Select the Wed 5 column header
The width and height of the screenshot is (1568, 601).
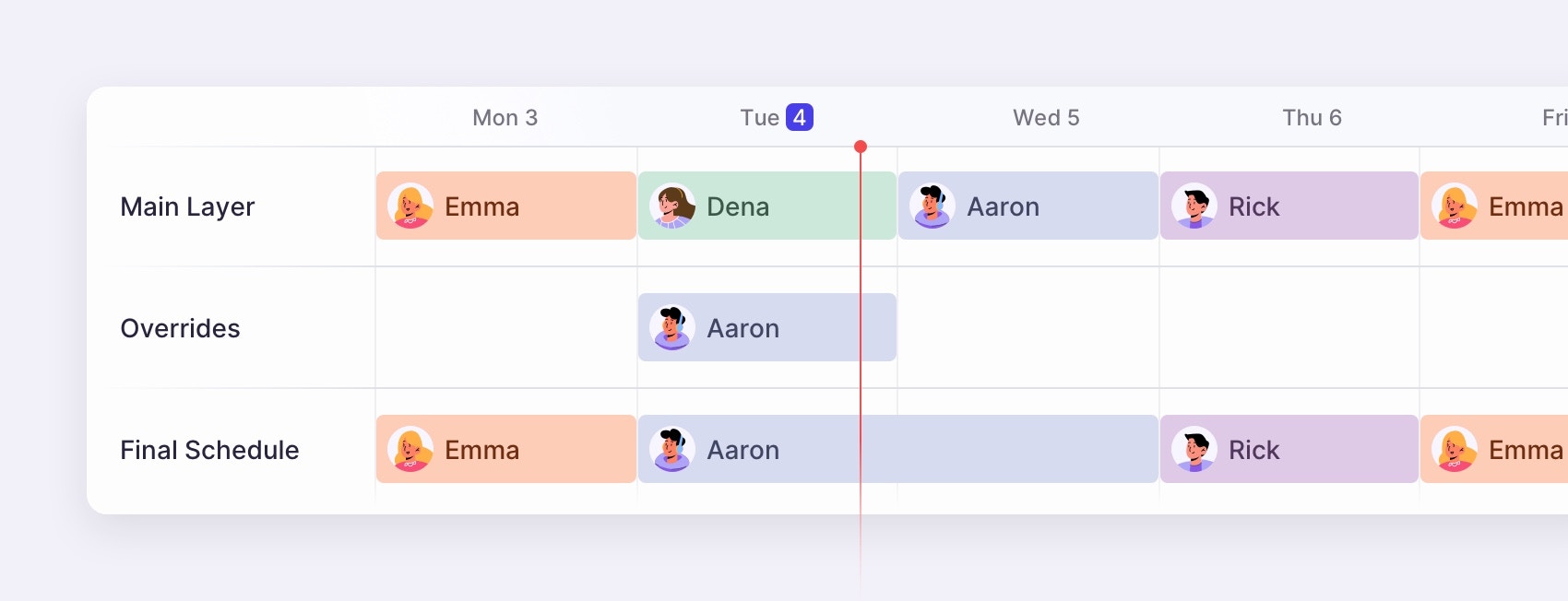click(1046, 118)
